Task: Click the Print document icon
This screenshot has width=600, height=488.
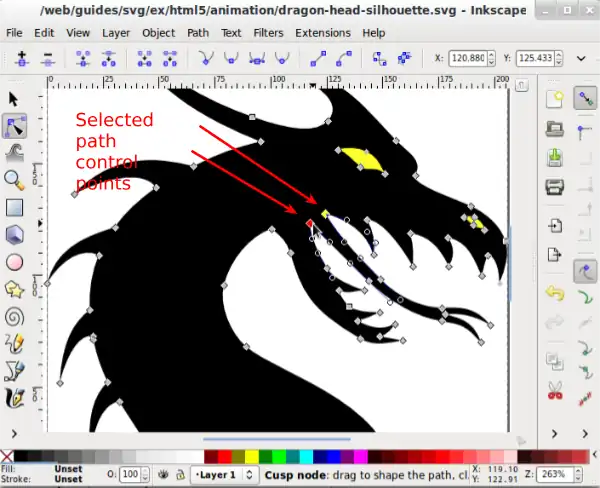Action: pyautogui.click(x=555, y=186)
